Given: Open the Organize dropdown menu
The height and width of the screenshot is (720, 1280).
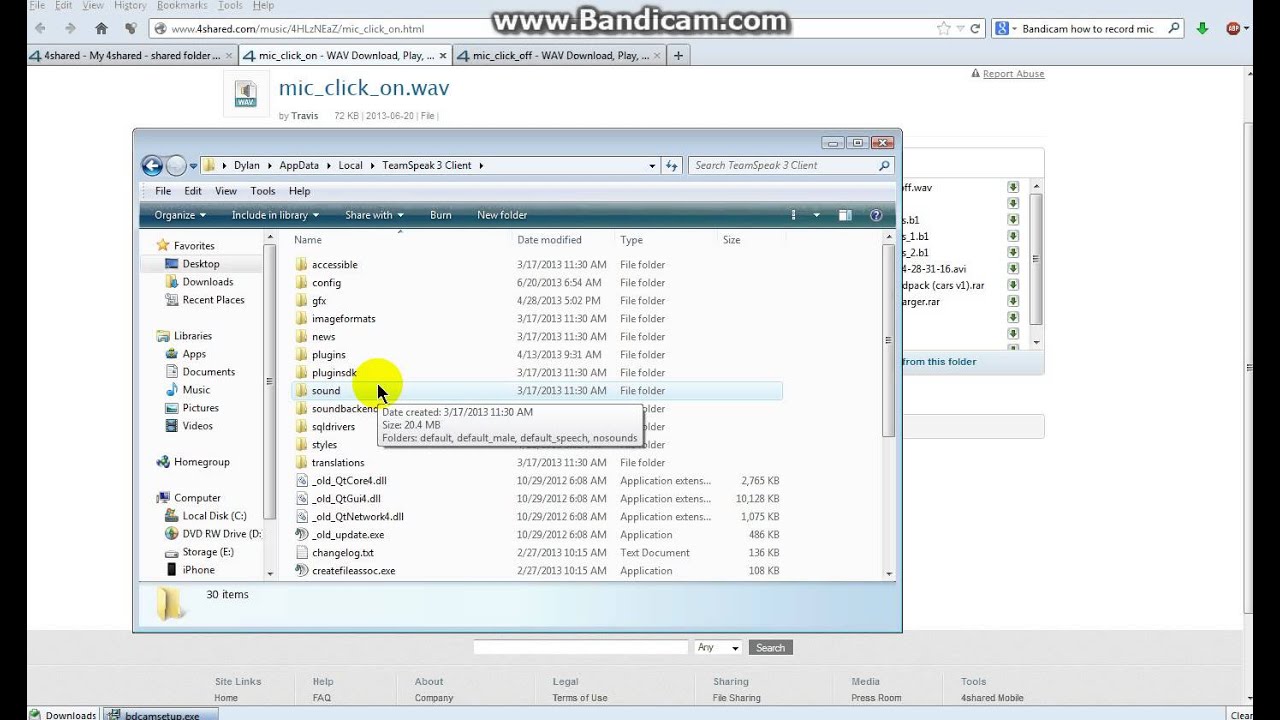Looking at the screenshot, I should (180, 215).
